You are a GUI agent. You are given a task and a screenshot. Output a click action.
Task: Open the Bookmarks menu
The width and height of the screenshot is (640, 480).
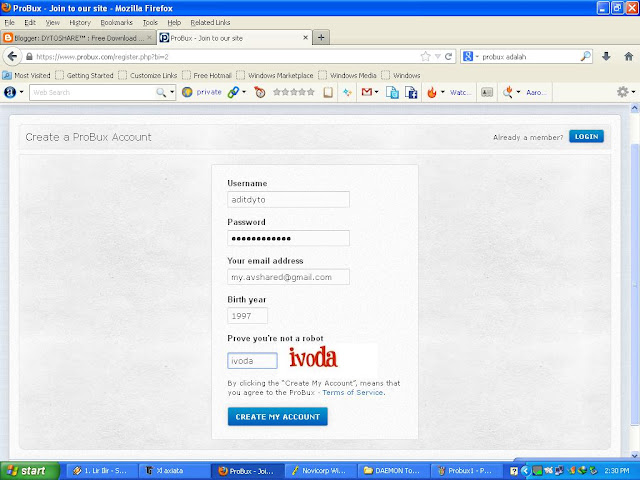tap(116, 22)
